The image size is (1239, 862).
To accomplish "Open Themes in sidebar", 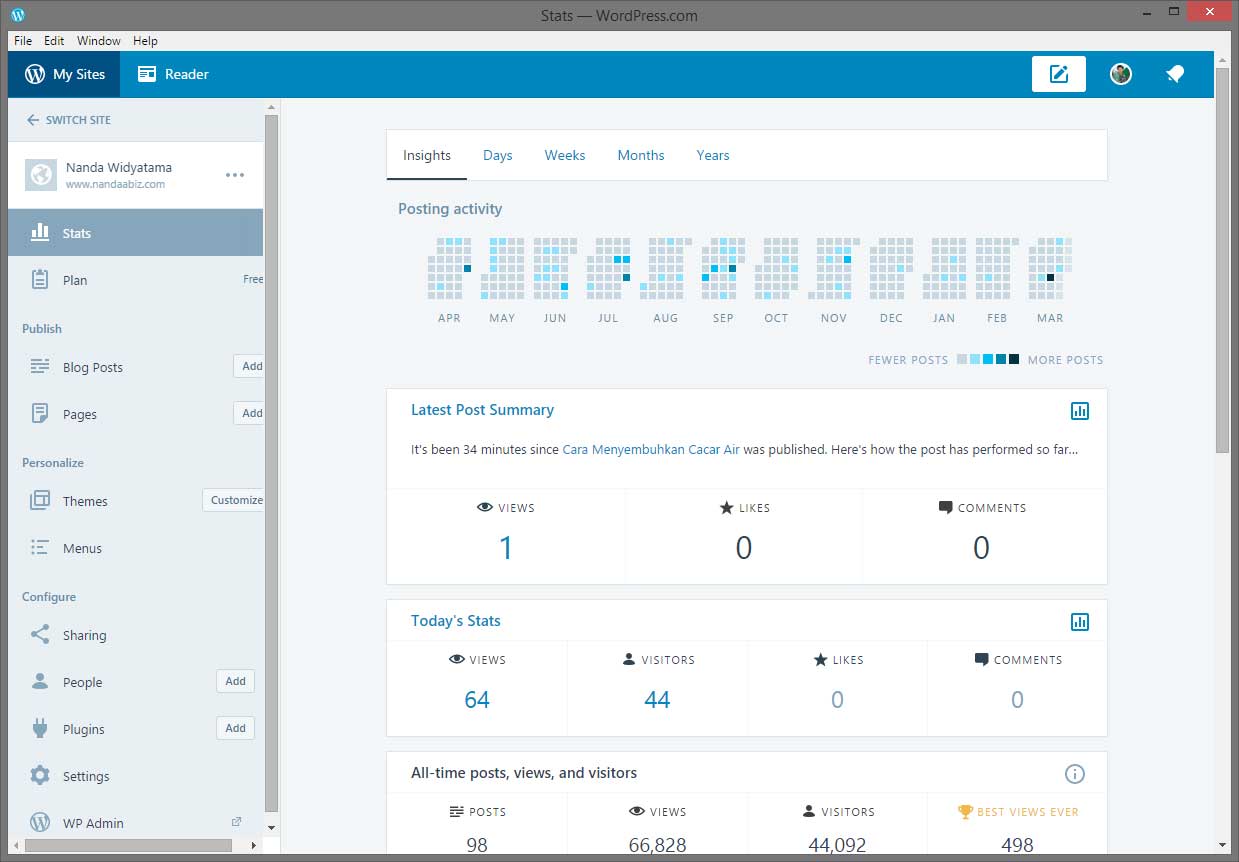I will 85,501.
